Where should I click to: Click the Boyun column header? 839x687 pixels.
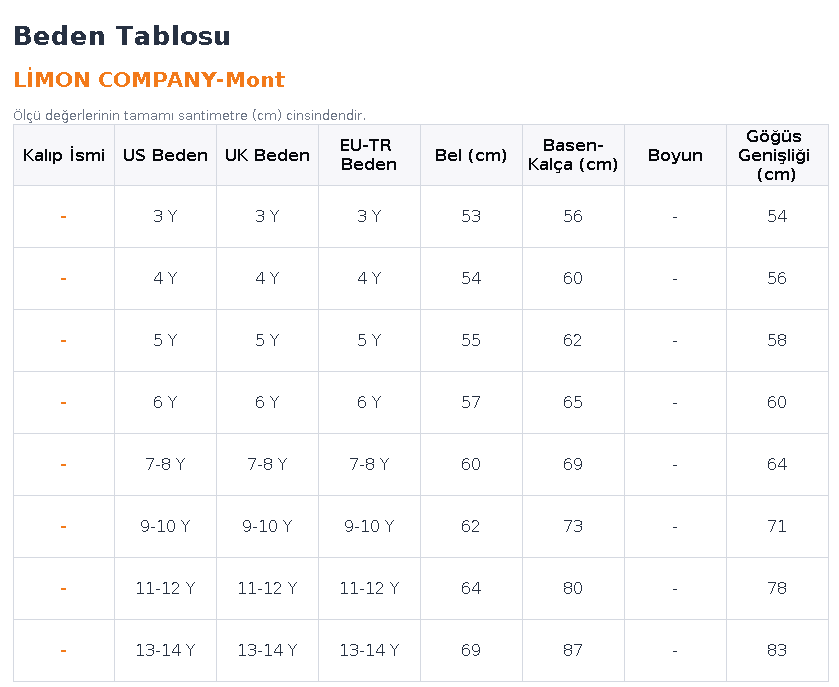[x=675, y=155]
